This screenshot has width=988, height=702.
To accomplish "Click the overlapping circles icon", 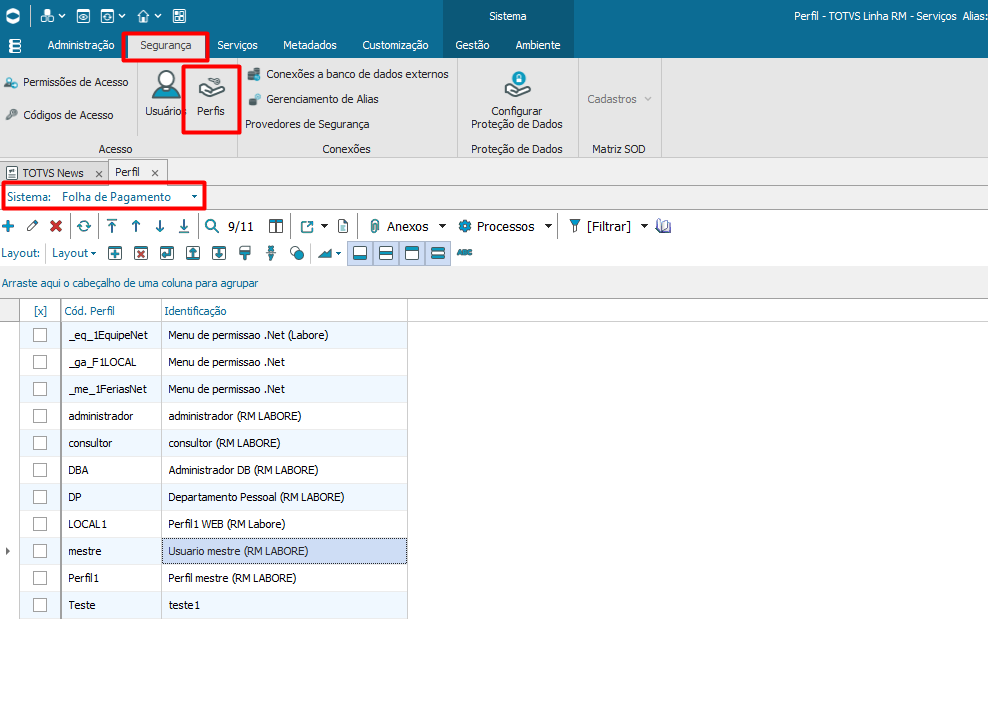I will coord(297,253).
